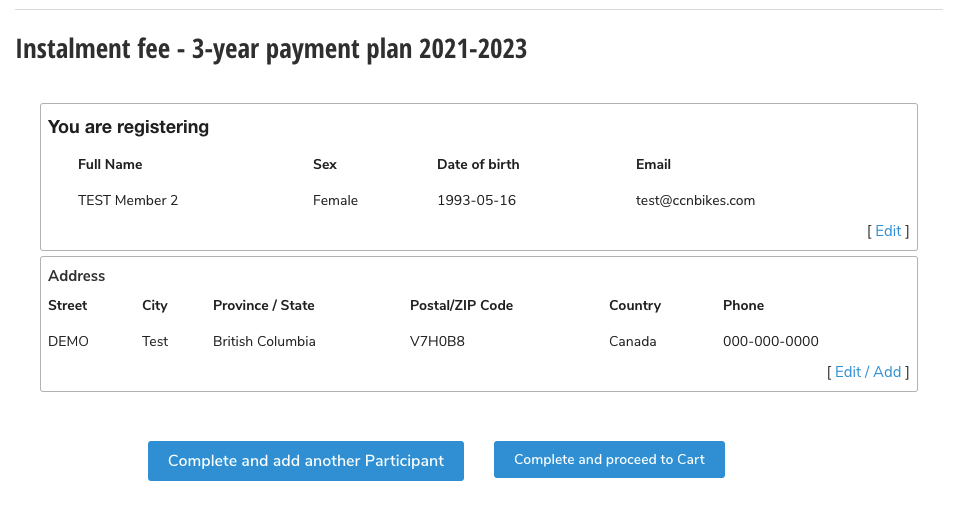Click the phone number 000-000-0000
The height and width of the screenshot is (511, 954).
pos(770,341)
